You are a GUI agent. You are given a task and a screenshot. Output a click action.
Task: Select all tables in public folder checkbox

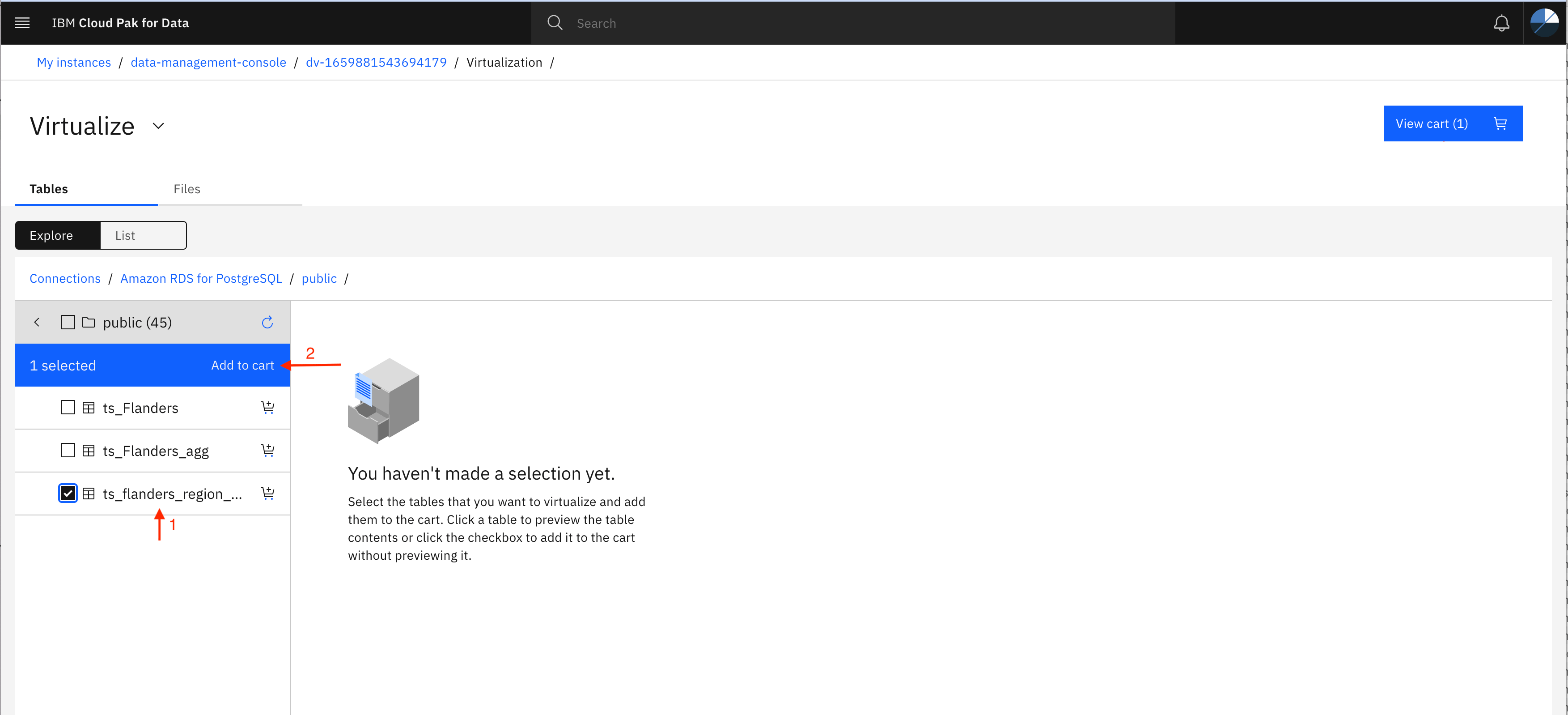[x=68, y=322]
